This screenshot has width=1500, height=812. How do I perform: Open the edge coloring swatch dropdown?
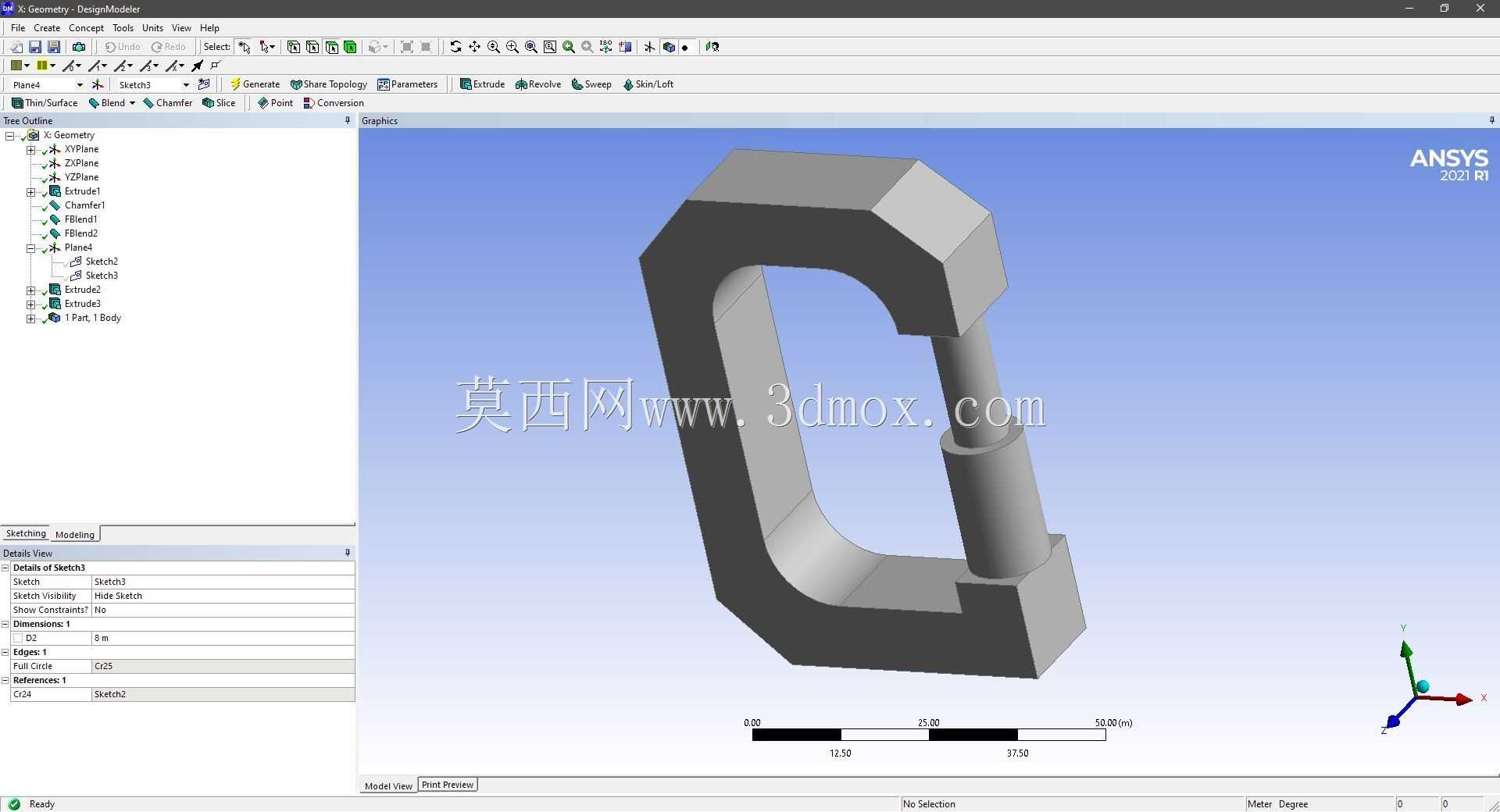pos(52,66)
